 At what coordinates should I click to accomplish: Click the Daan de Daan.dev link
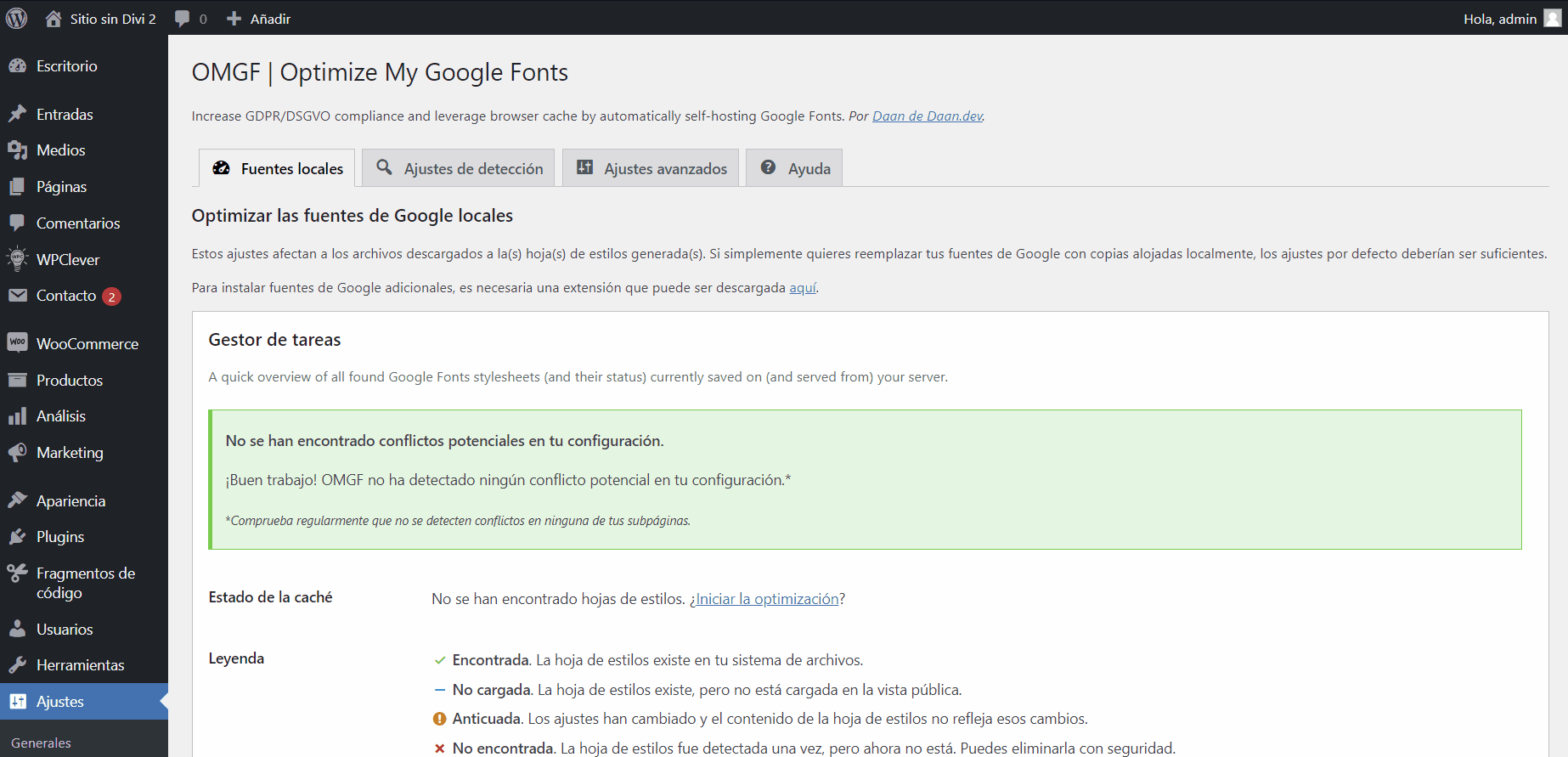click(927, 116)
